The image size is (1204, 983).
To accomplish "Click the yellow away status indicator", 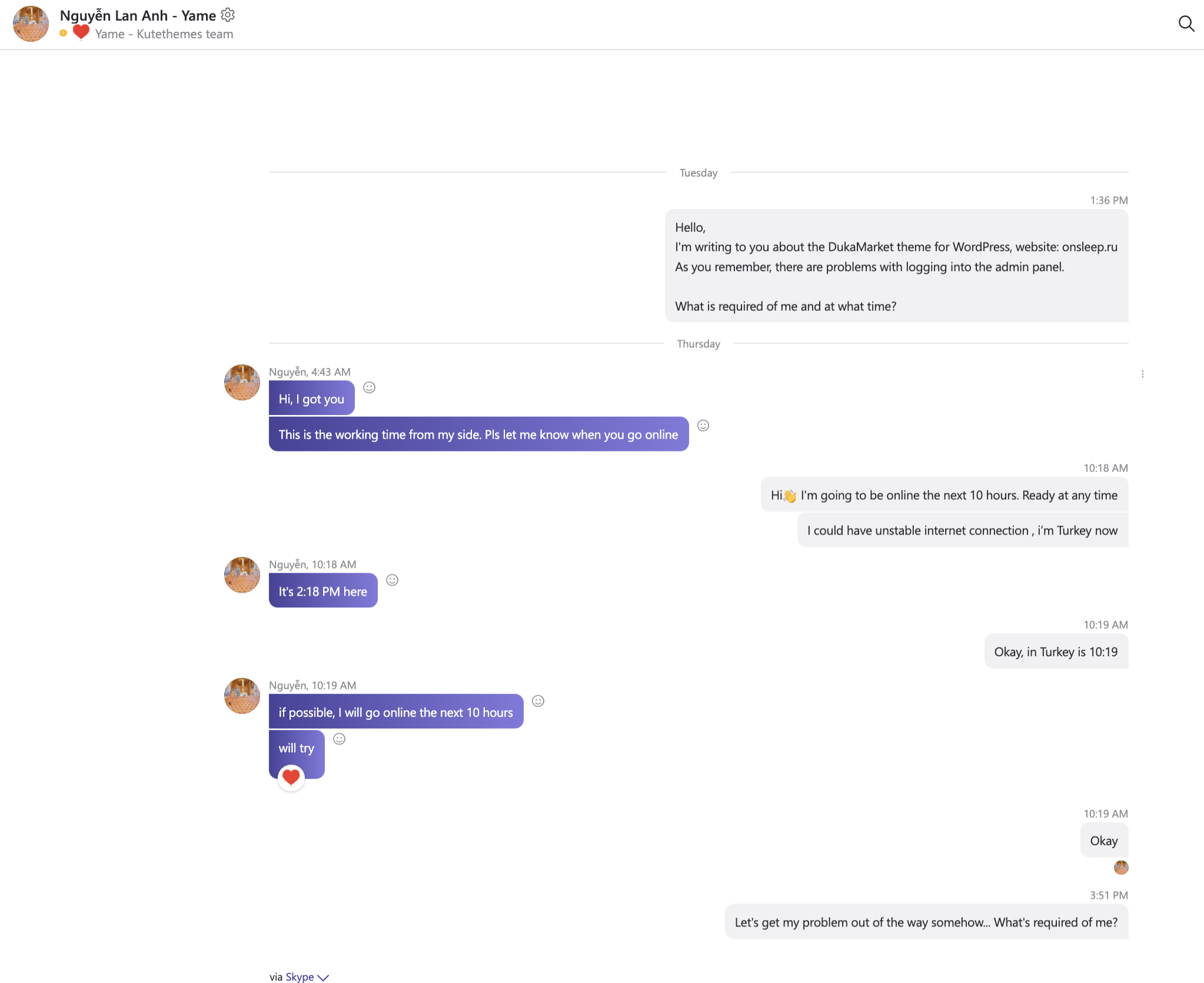I will (63, 34).
